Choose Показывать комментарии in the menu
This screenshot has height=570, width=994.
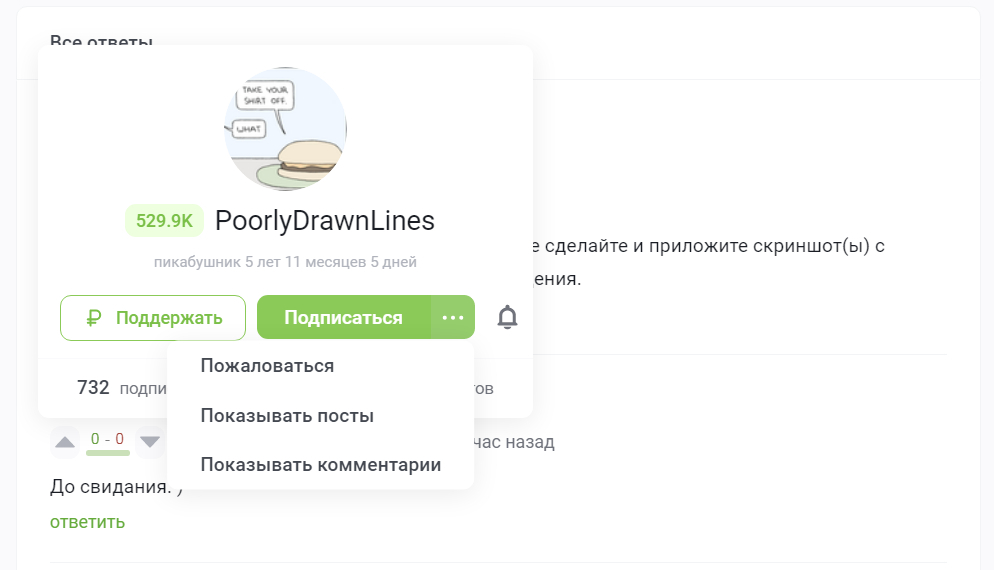click(x=320, y=465)
